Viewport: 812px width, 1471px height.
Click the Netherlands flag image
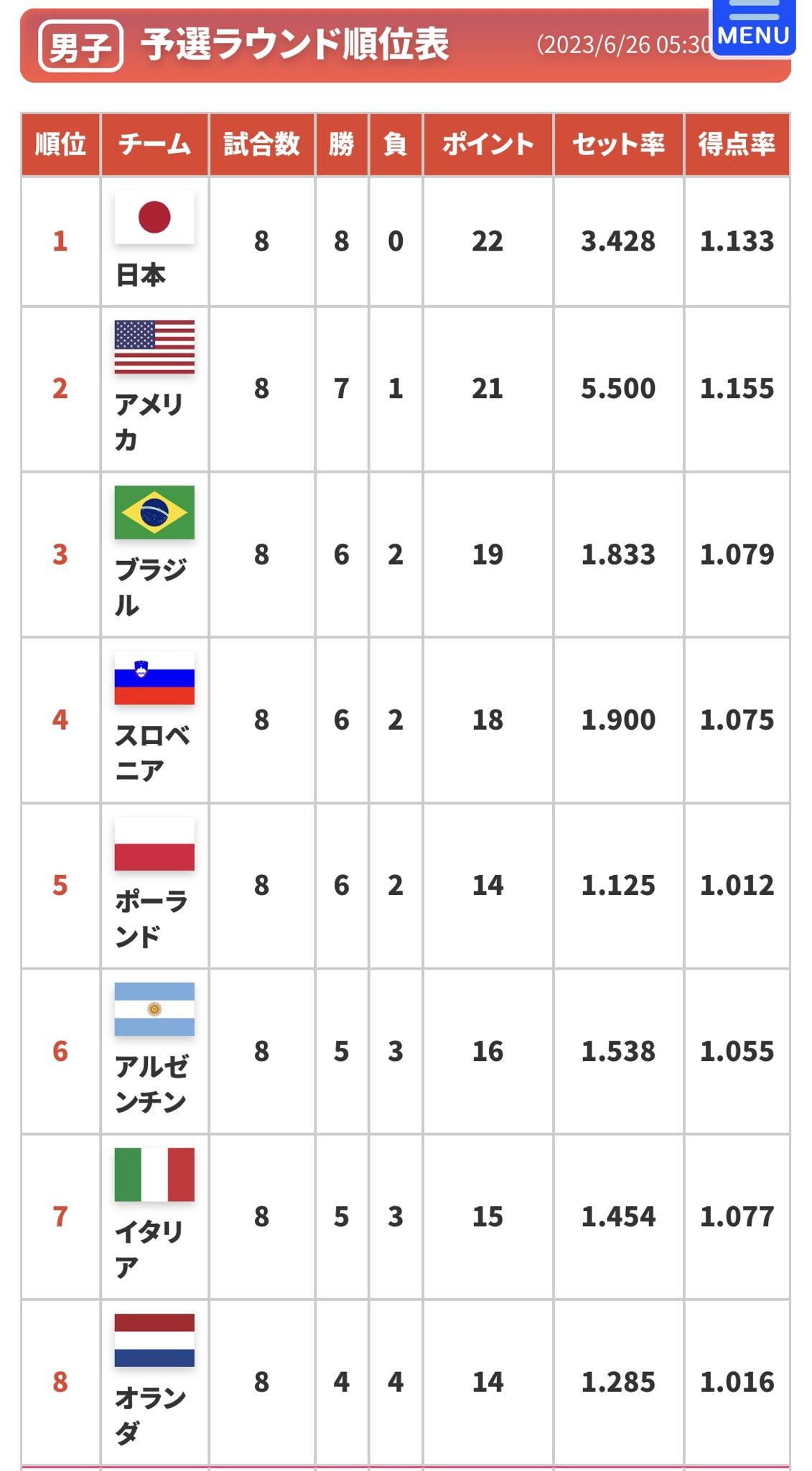tap(154, 1340)
